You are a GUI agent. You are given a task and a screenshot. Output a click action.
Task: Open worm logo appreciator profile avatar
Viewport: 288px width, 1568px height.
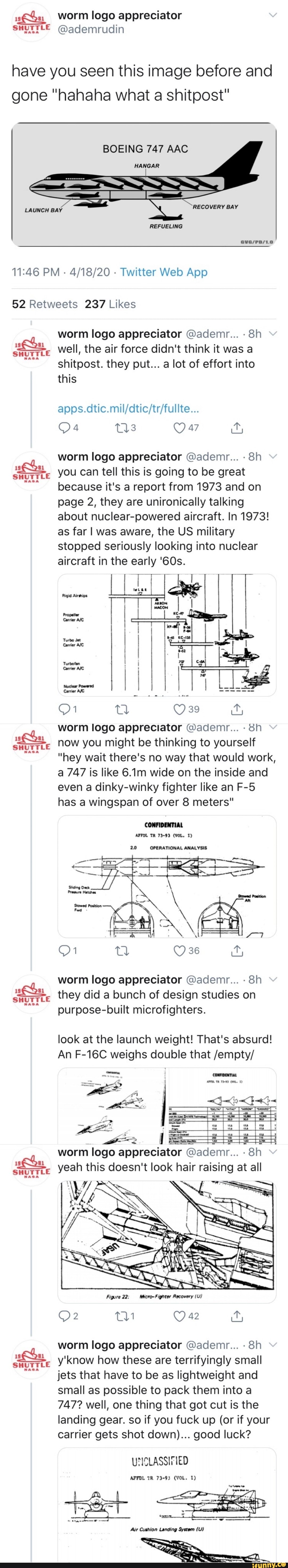(x=31, y=23)
